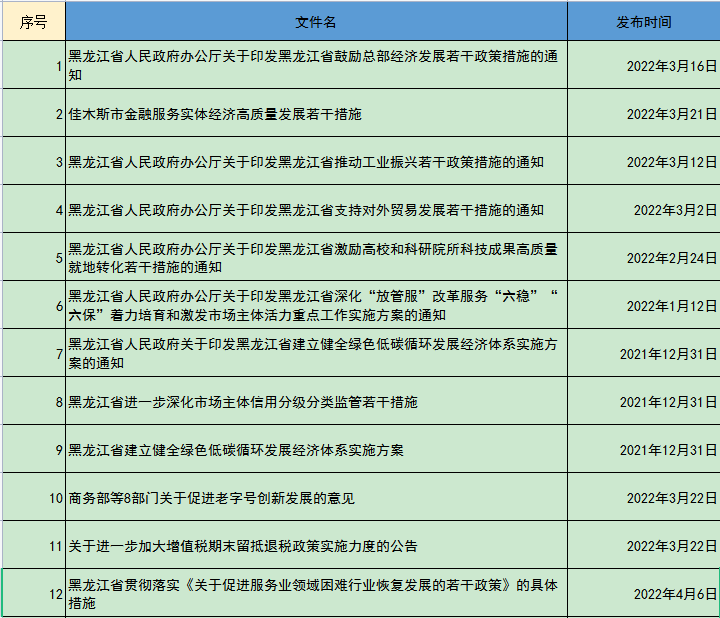The width and height of the screenshot is (720, 618).
Task: Click the serial number 5 cell
Action: [33, 258]
